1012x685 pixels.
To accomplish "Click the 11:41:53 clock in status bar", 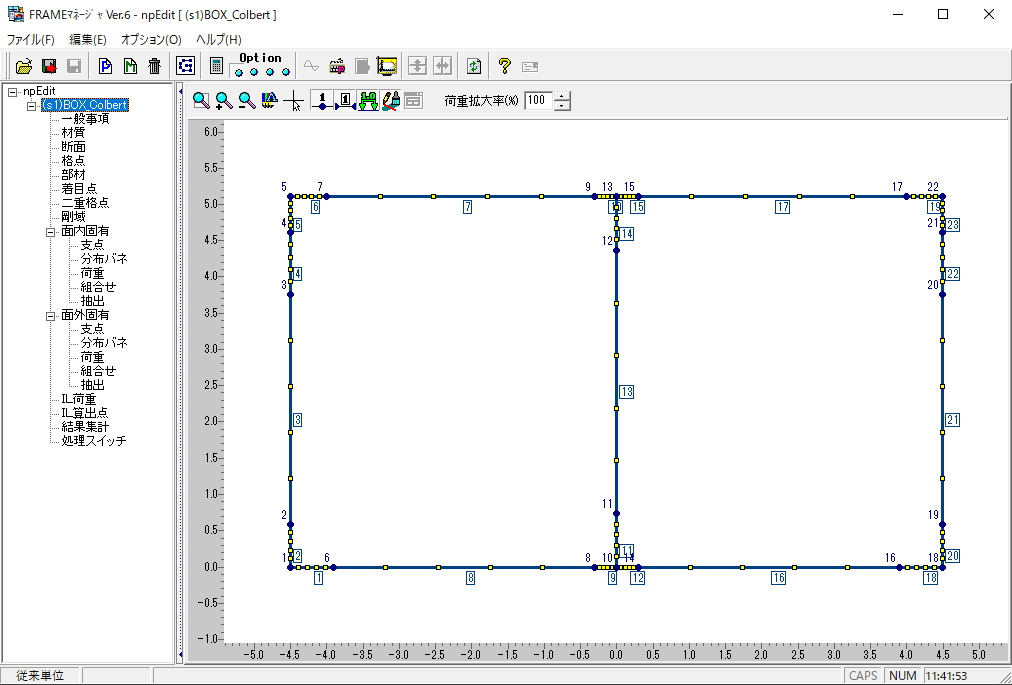I will 946,676.
